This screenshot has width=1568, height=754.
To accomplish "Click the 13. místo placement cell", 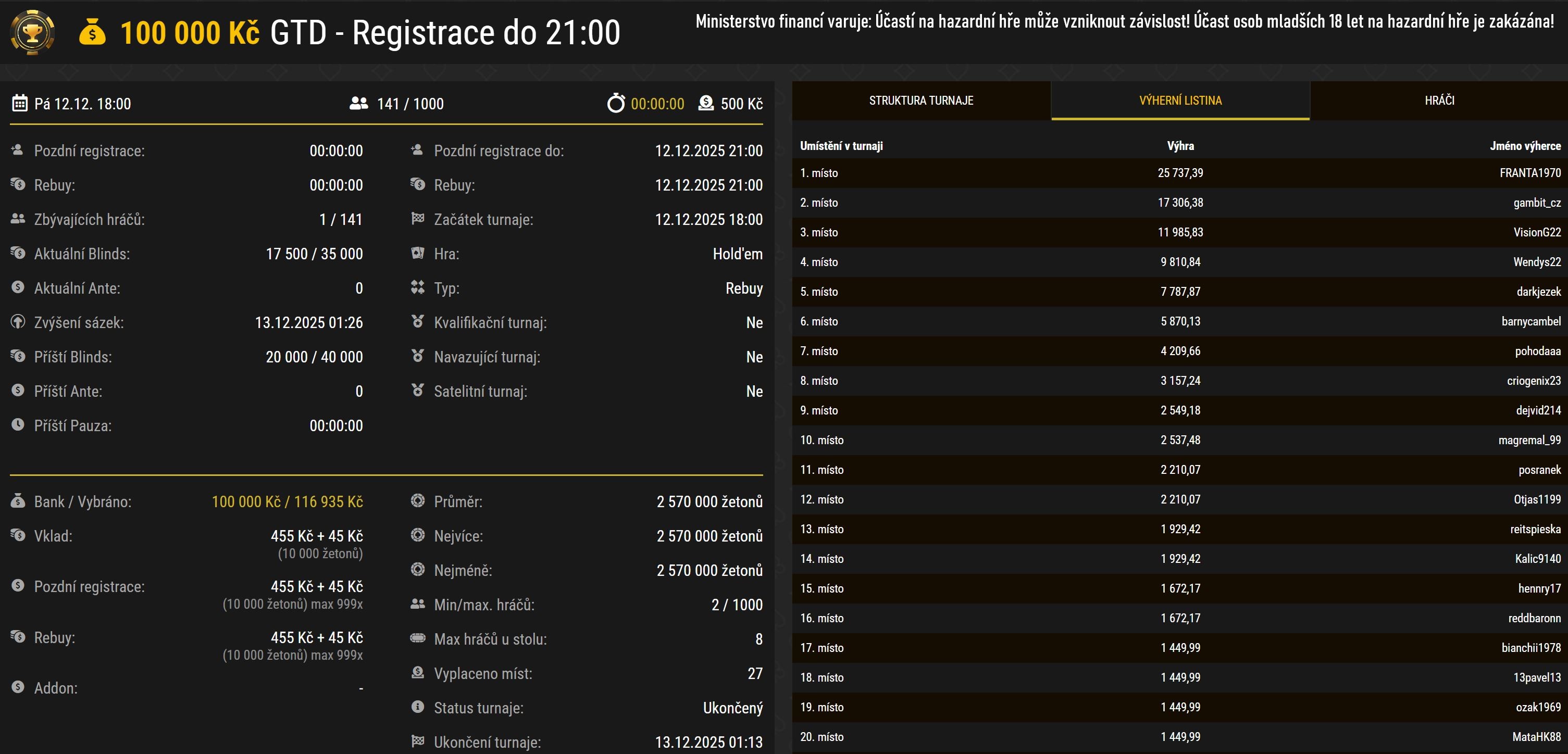I will click(822, 529).
